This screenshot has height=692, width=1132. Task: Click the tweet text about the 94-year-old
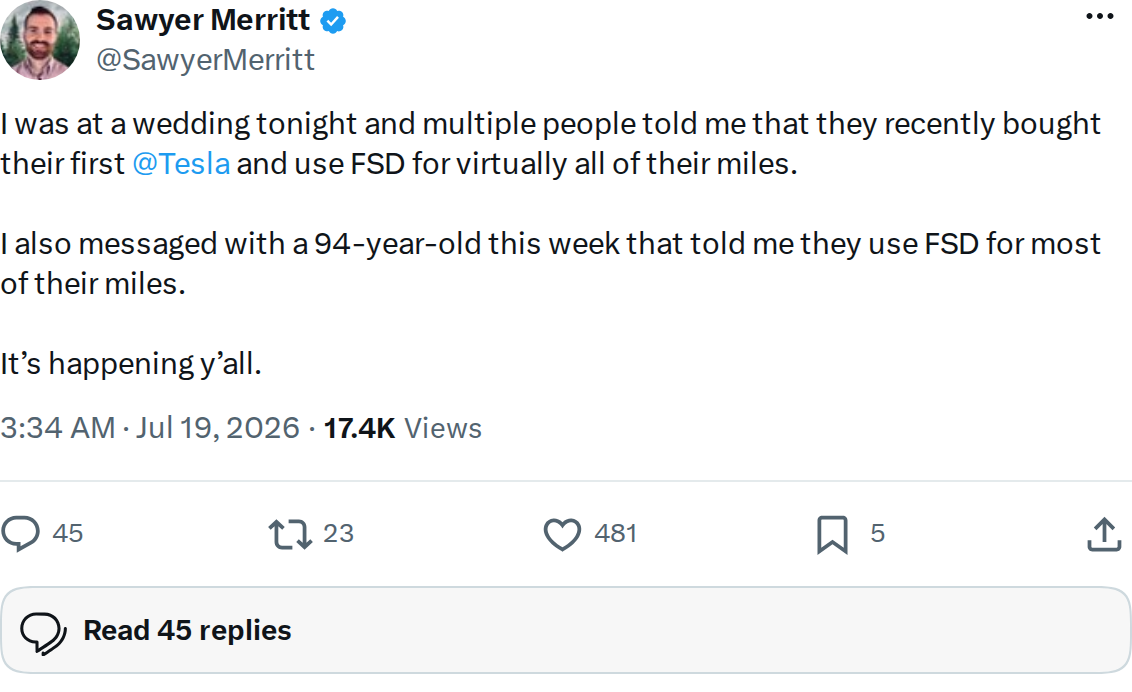coord(551,263)
